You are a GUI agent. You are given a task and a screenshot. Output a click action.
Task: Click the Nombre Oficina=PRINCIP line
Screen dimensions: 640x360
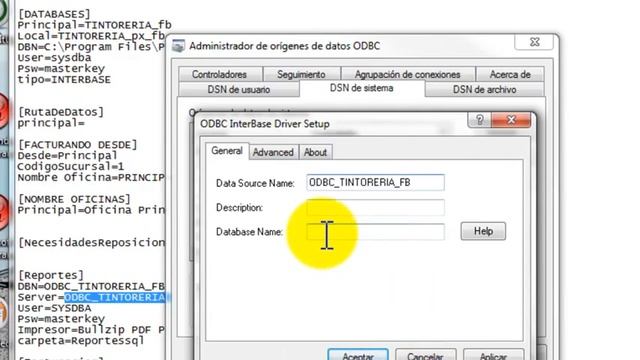91,178
